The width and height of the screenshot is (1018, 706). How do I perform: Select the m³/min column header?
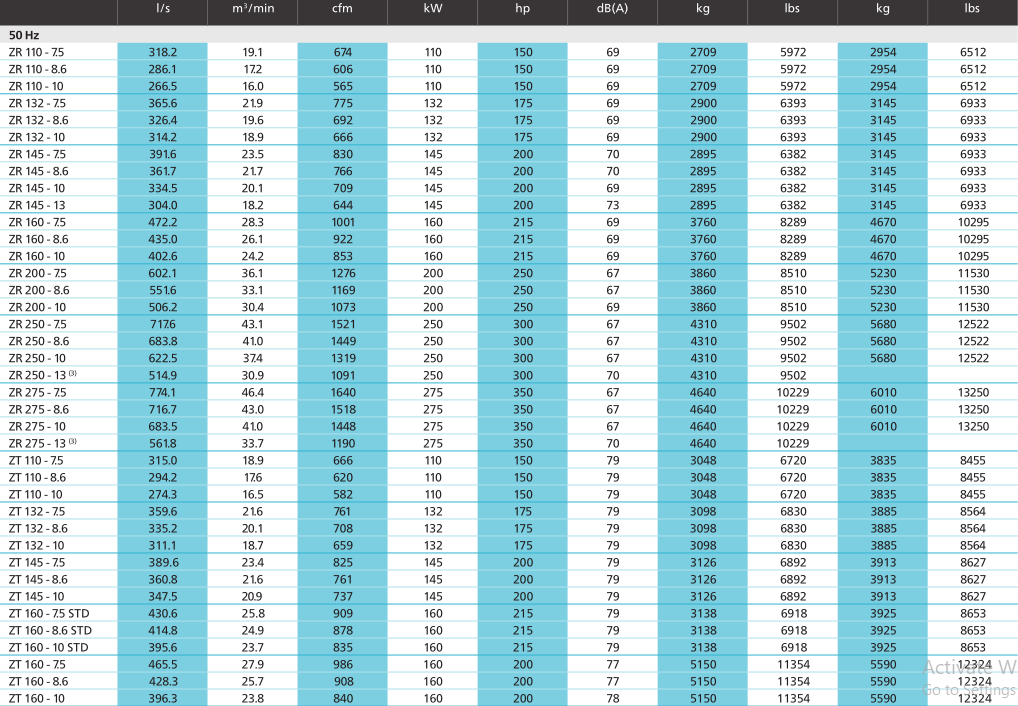(253, 8)
